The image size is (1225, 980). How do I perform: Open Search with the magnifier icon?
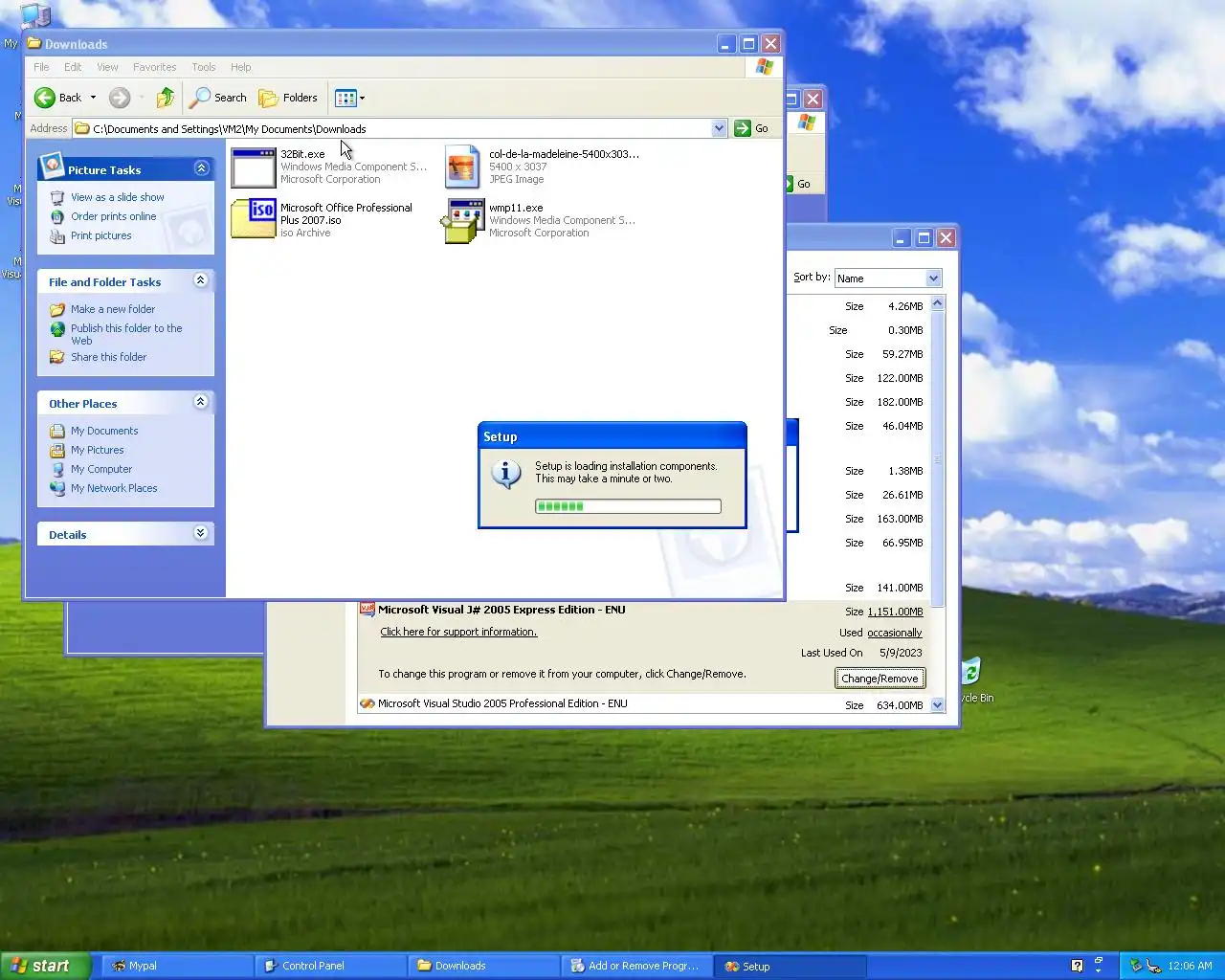click(x=200, y=98)
